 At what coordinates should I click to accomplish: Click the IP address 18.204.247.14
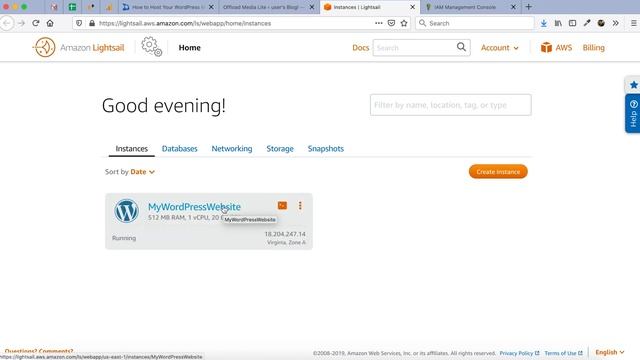(285, 234)
